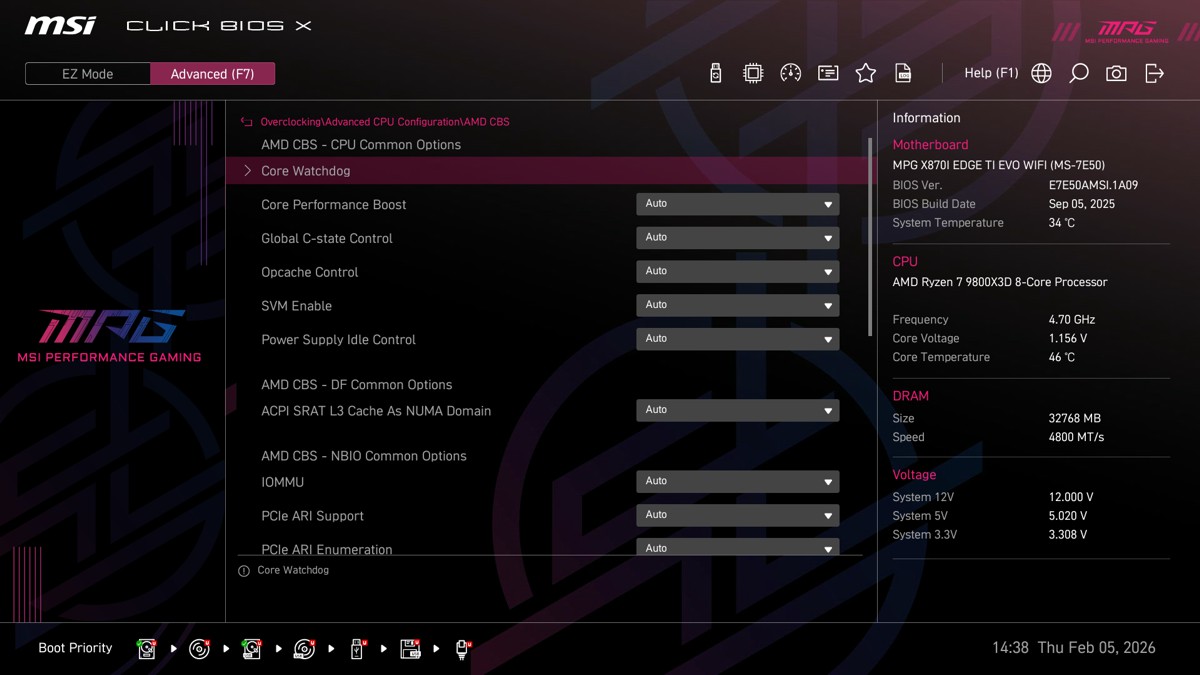Switch to EZ Mode tab
The width and height of the screenshot is (1200, 675).
[88, 74]
